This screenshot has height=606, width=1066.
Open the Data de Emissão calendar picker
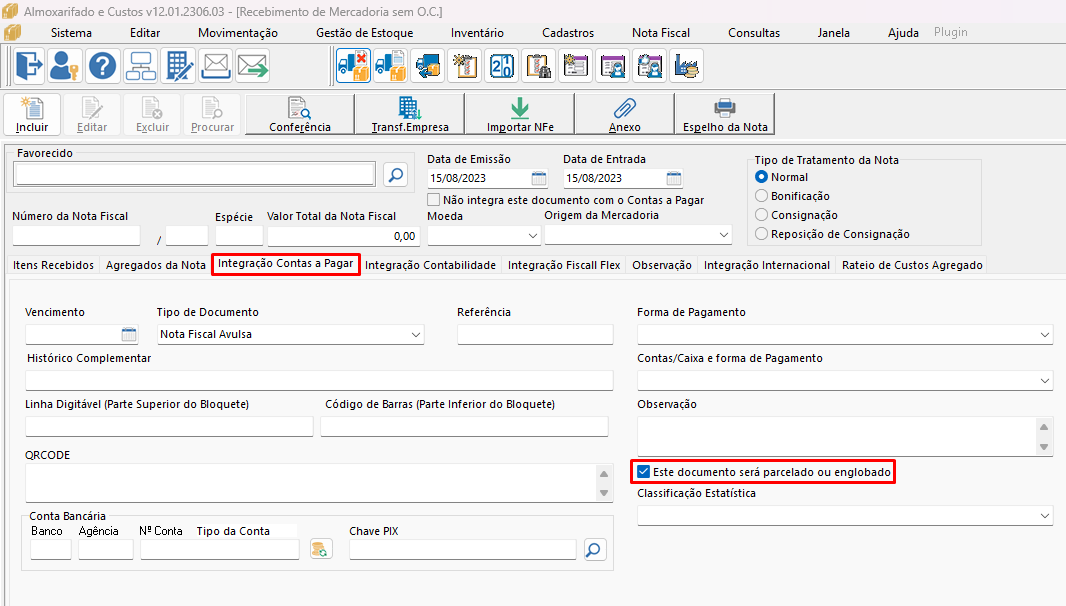point(539,178)
